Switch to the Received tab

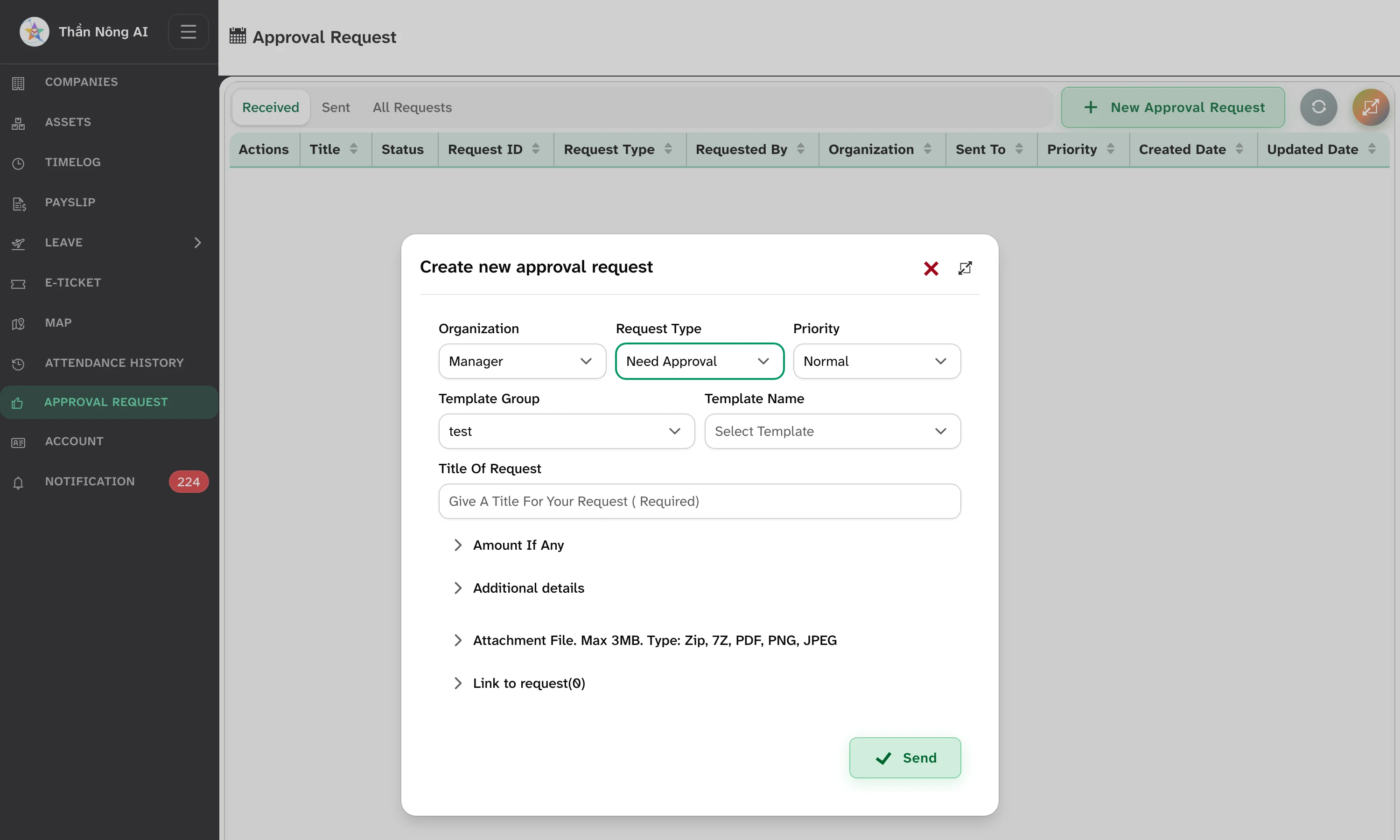point(271,107)
